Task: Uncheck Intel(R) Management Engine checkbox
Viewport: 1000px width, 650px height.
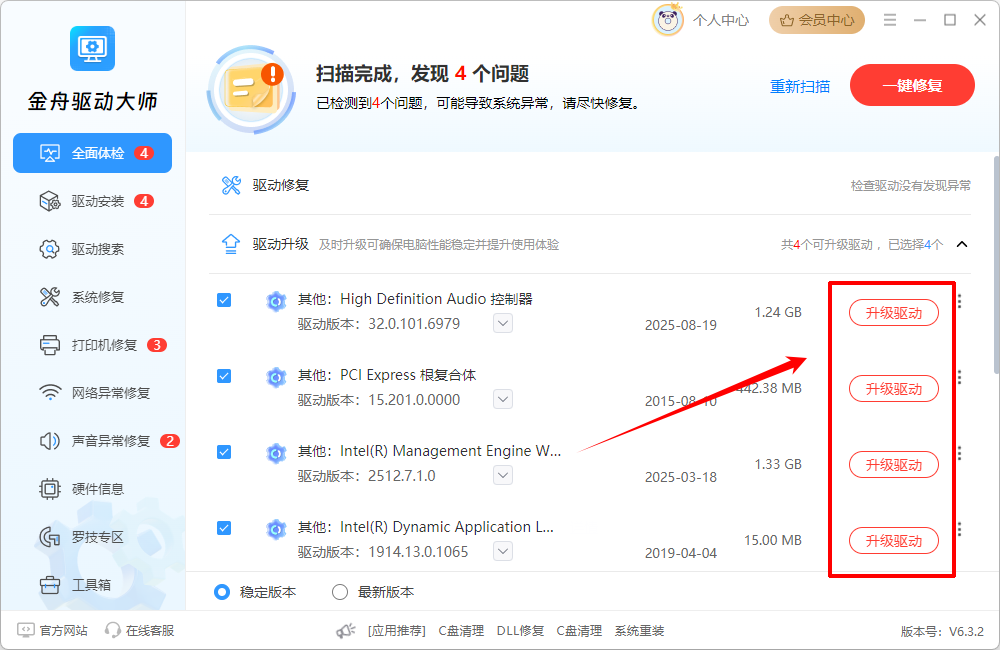Action: point(224,452)
